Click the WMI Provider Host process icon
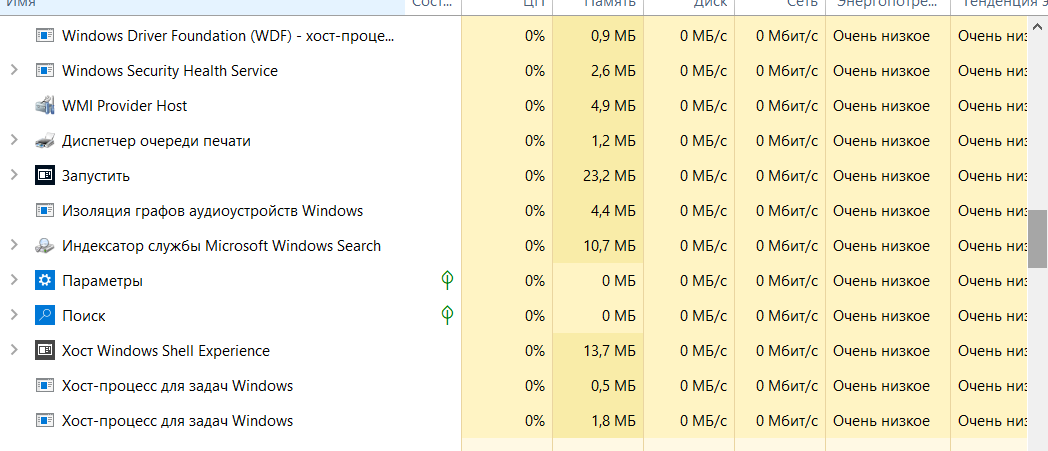This screenshot has height=451, width=1048. tap(44, 106)
